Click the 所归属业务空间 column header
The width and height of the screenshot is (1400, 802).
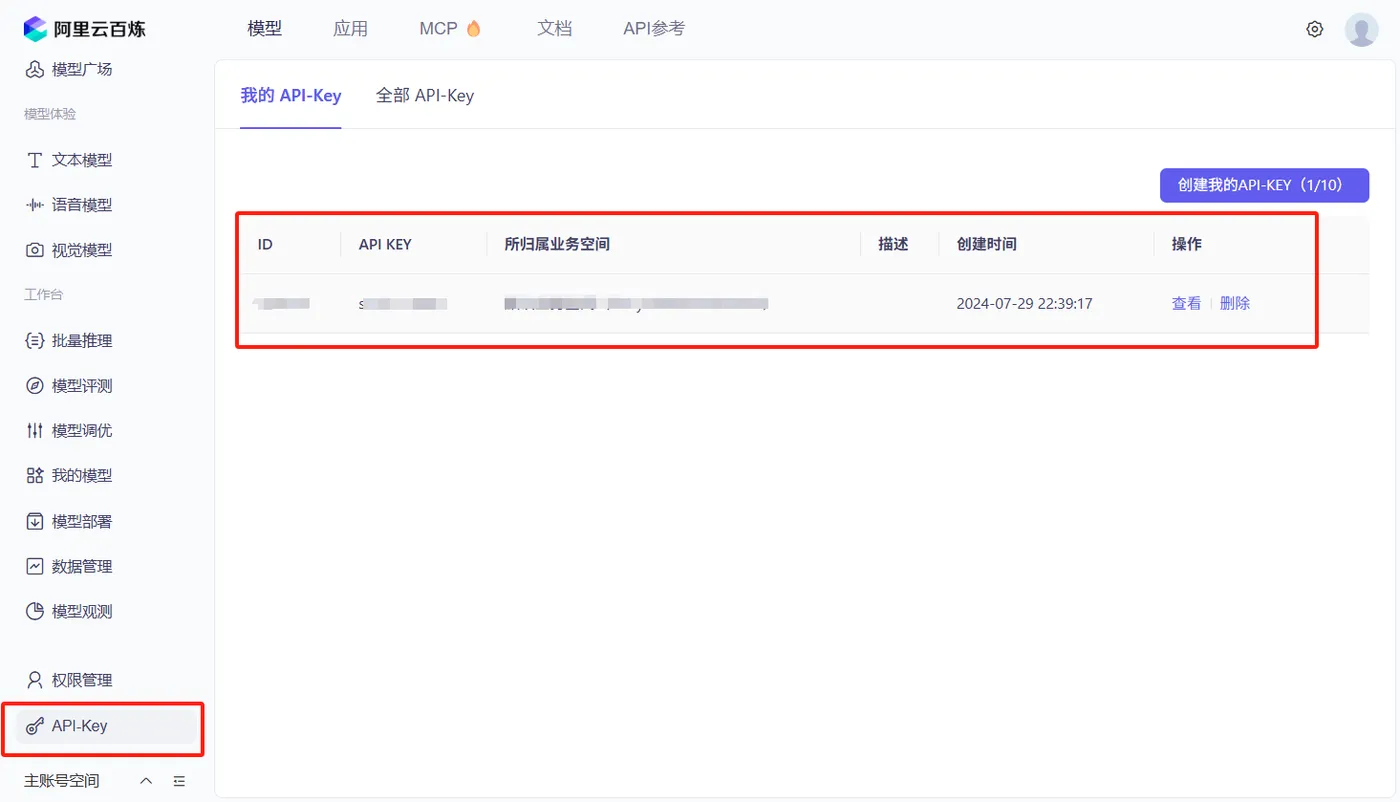pyautogui.click(x=557, y=244)
